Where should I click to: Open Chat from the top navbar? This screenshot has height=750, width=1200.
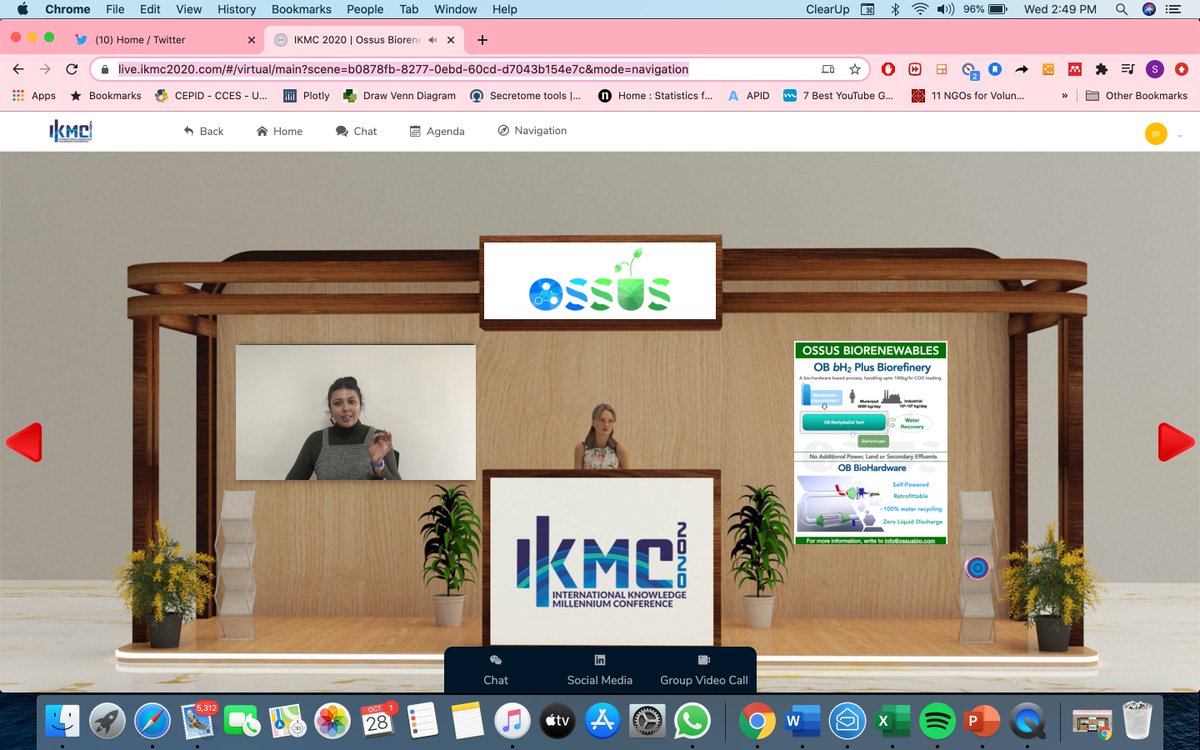click(356, 131)
